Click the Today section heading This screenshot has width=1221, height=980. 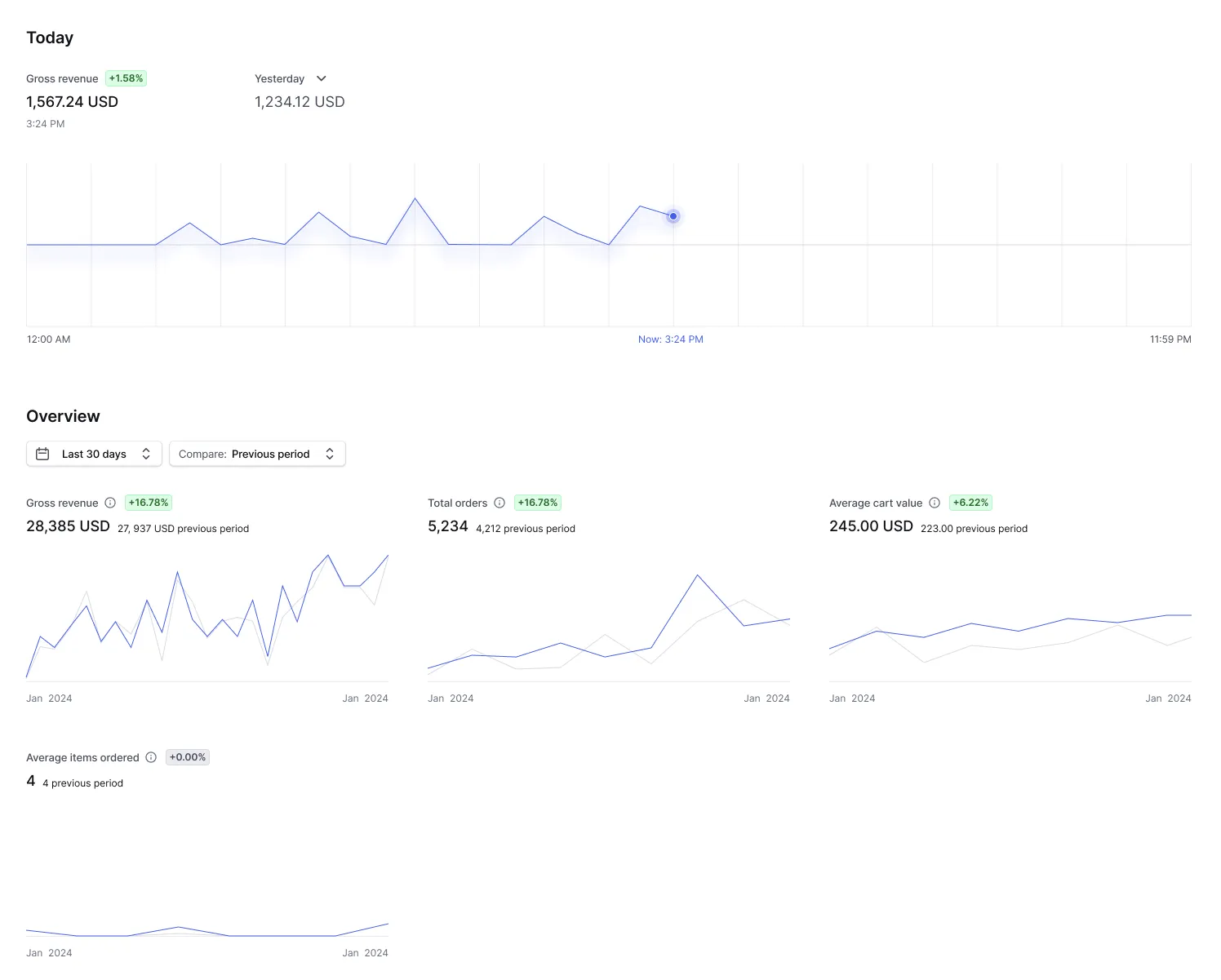point(50,38)
